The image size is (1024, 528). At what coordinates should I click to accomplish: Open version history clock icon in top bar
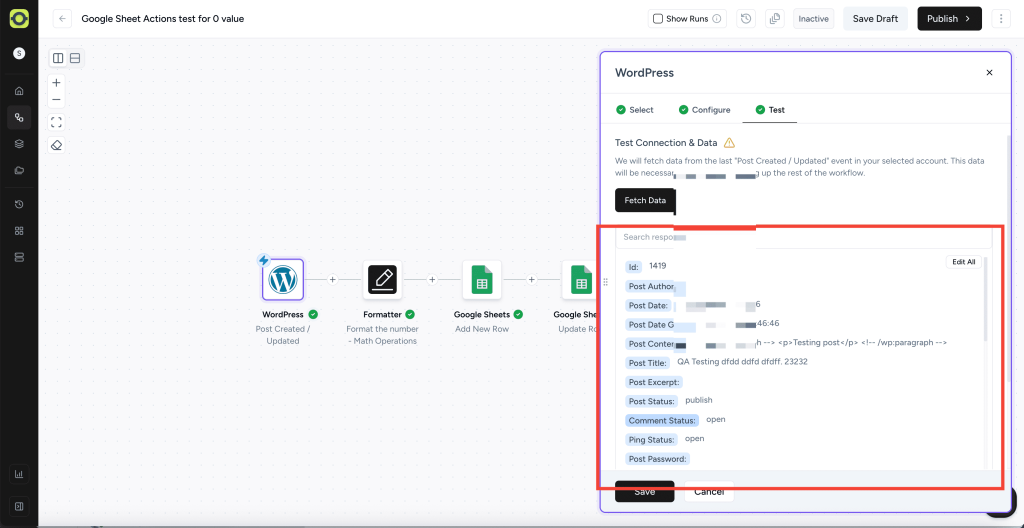click(746, 19)
